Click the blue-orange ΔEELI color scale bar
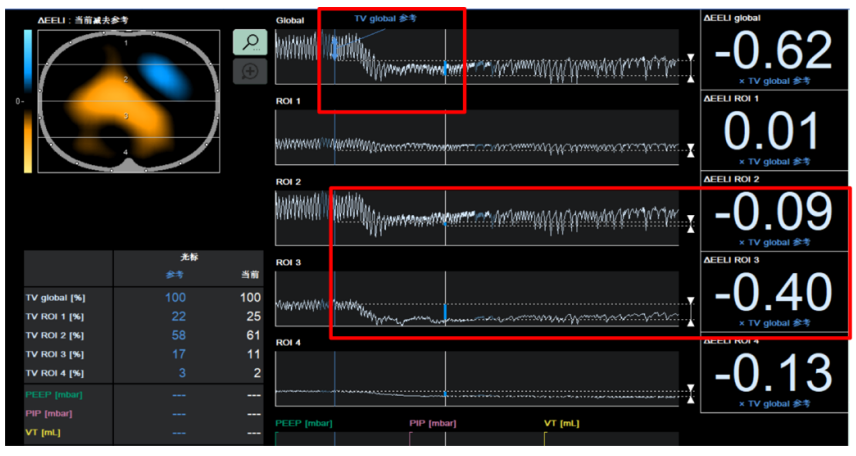 27,102
